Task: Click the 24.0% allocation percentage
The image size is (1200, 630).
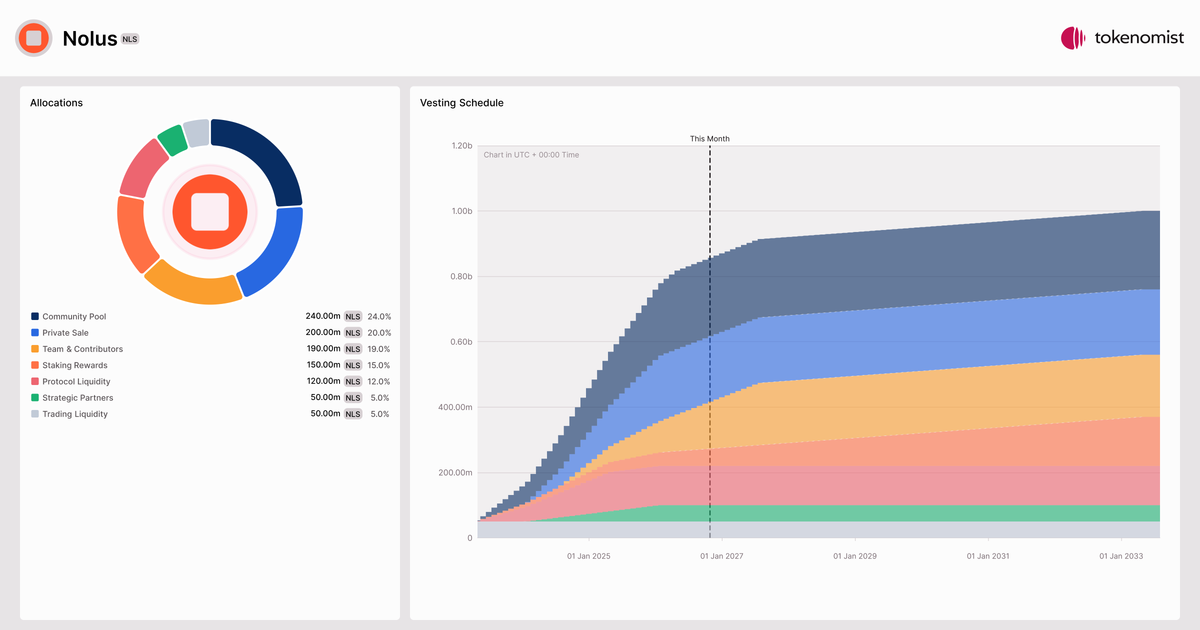Action: pyautogui.click(x=379, y=316)
